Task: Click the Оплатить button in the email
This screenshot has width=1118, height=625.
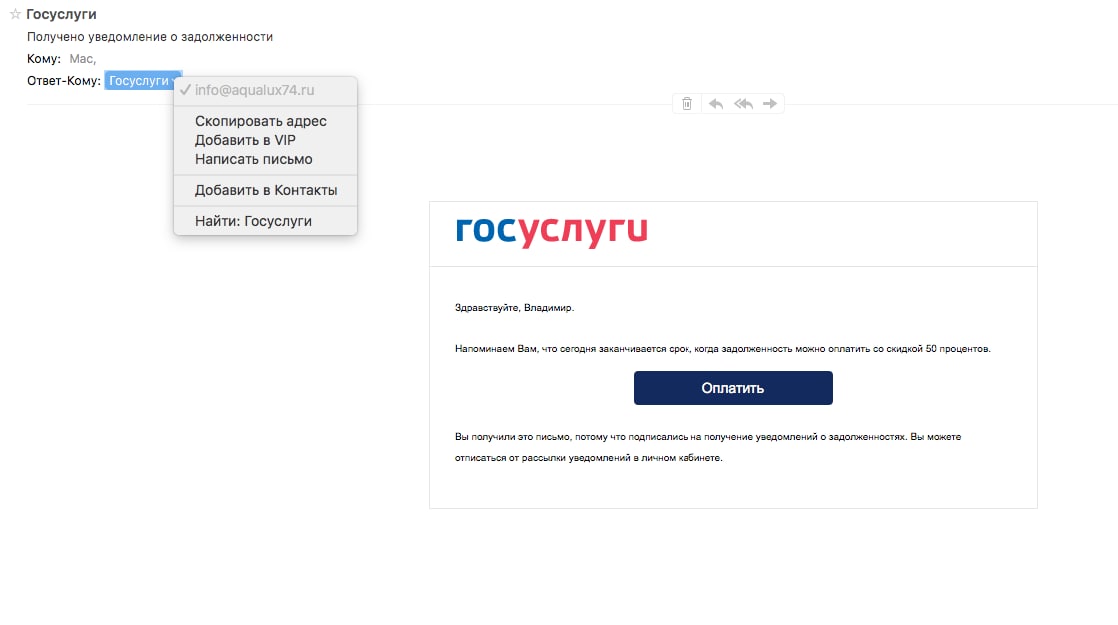Action: 733,388
